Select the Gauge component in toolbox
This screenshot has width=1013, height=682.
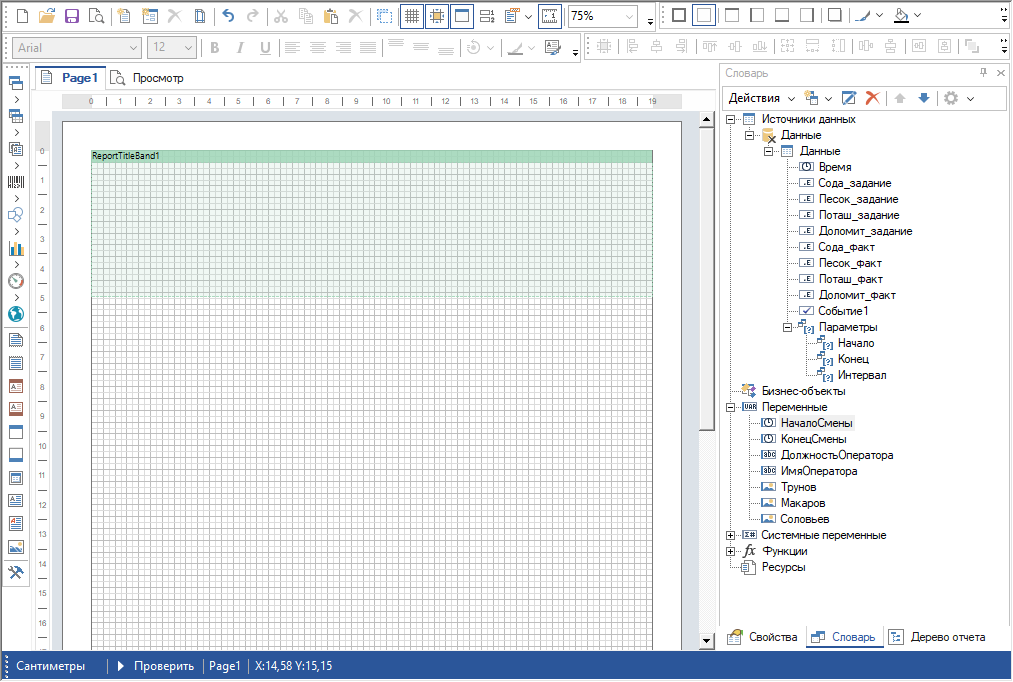click(16, 281)
